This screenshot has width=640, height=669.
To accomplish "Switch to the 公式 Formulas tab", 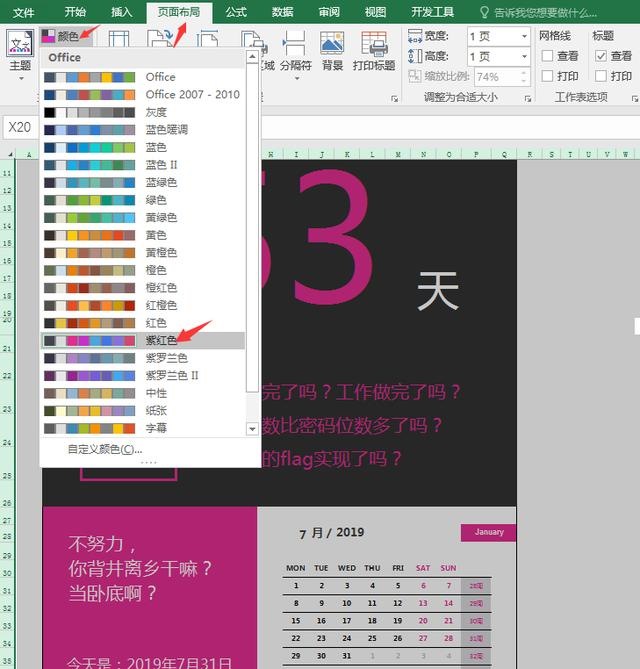I will (x=236, y=12).
